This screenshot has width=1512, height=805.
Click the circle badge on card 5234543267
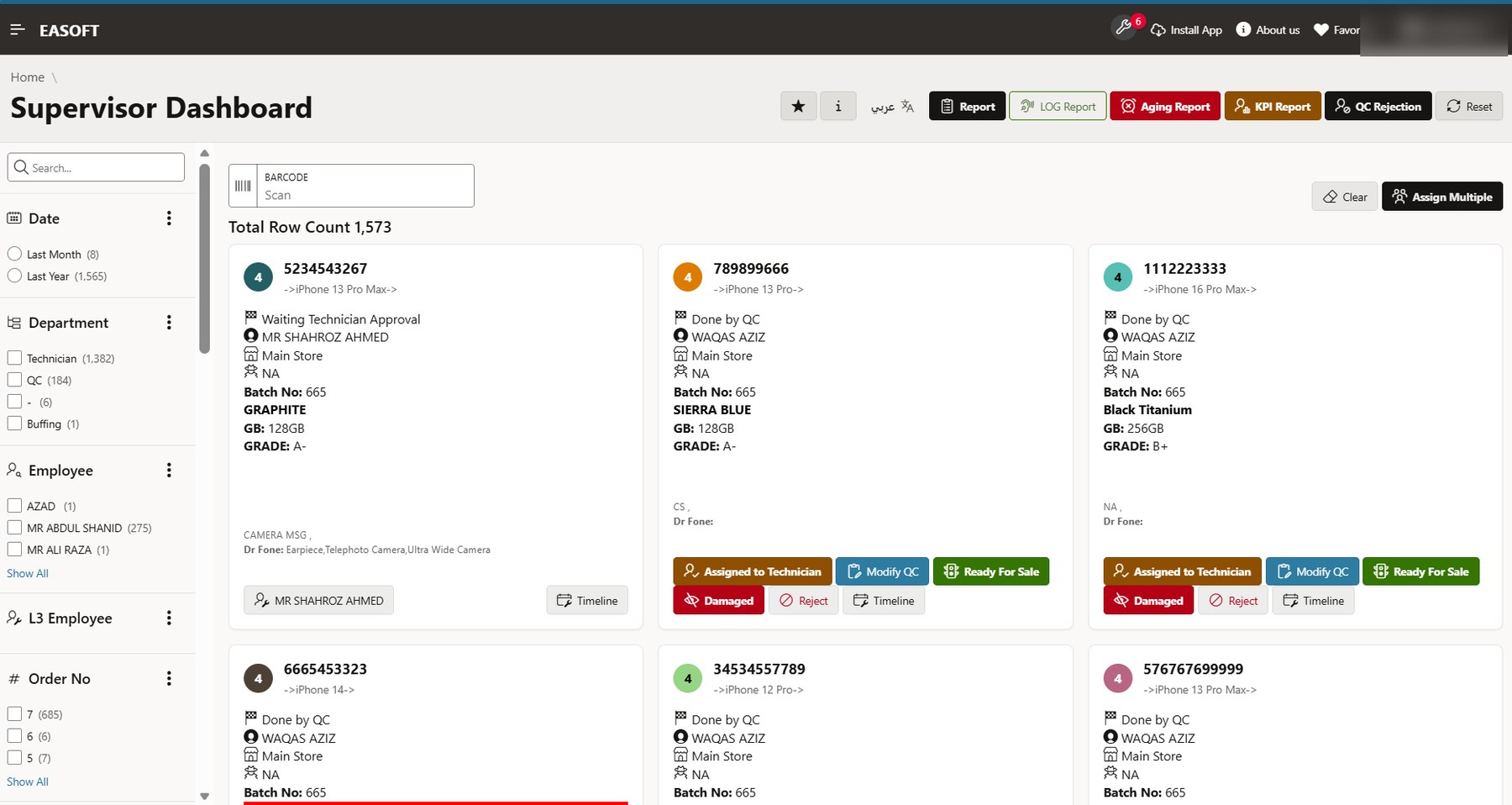[258, 277]
